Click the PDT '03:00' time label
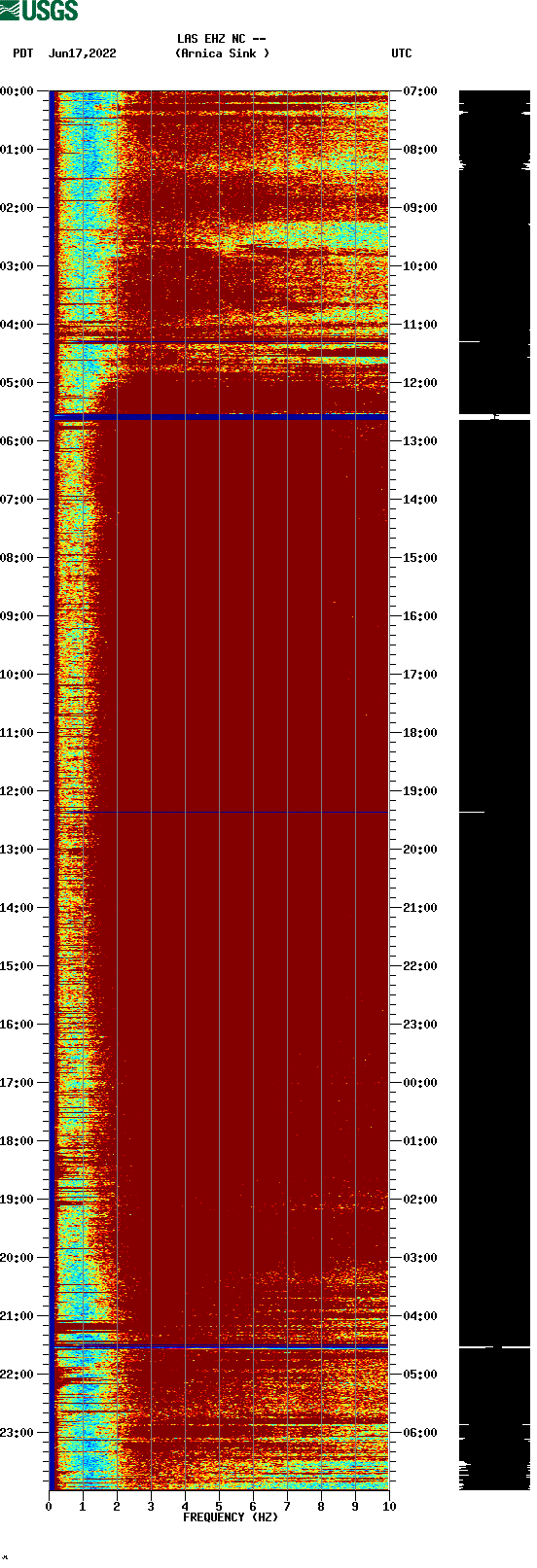Viewport: 537px width, 1568px height. click(18, 266)
